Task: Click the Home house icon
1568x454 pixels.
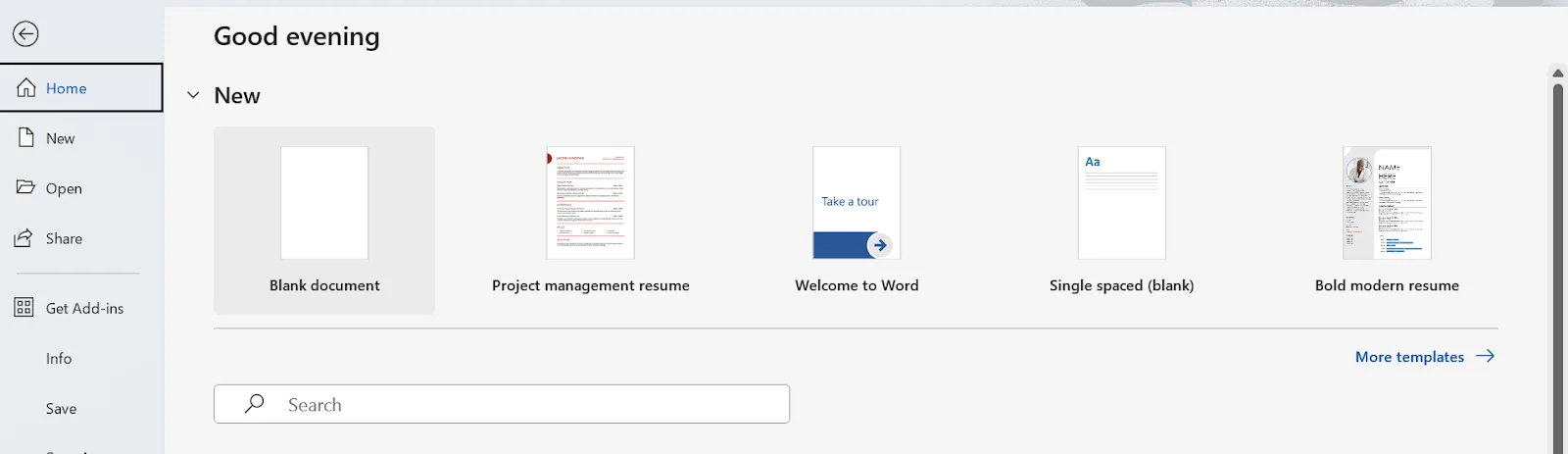Action: pos(26,87)
